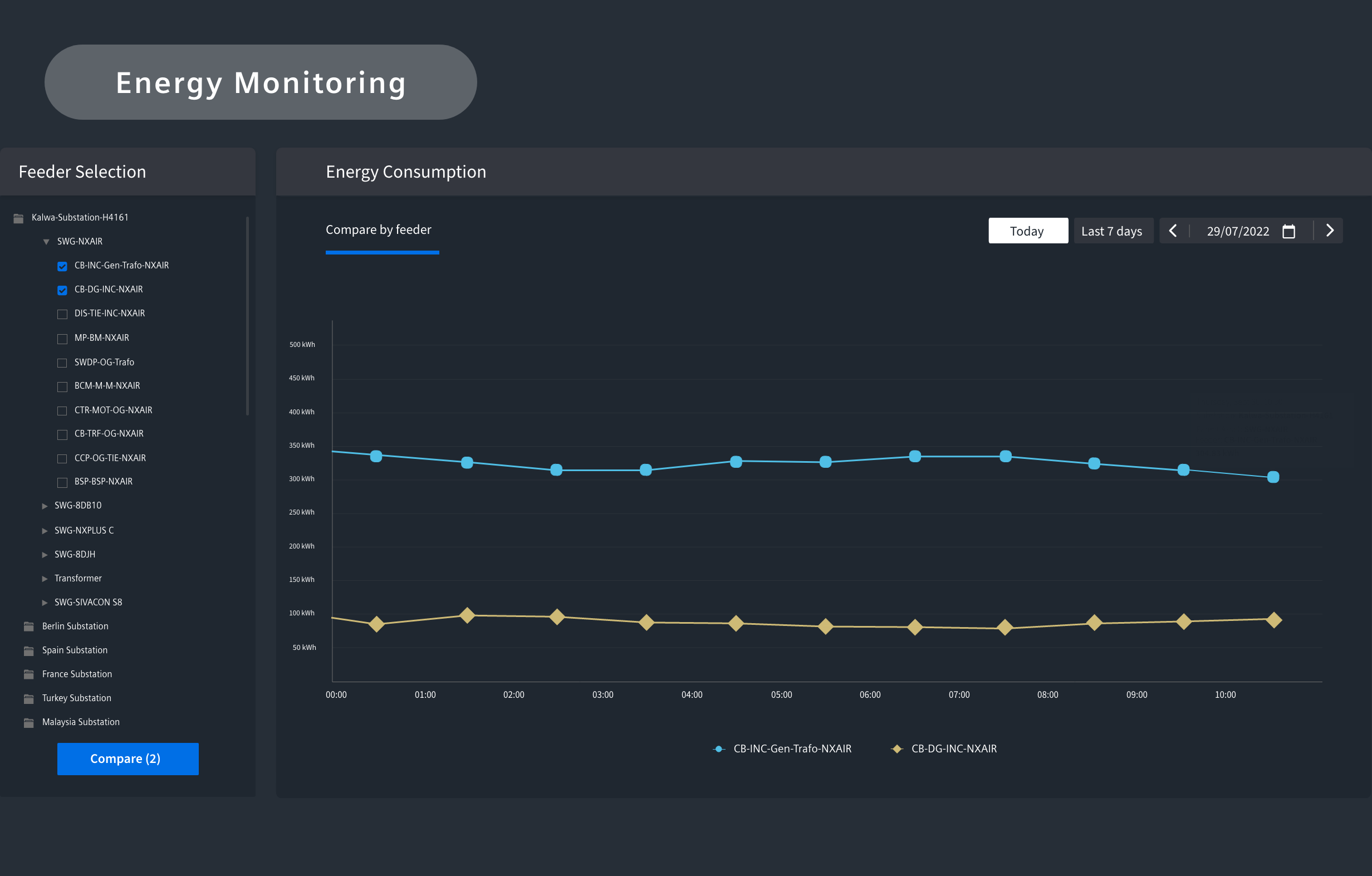
Task: Go to next day arrow
Action: point(1330,230)
